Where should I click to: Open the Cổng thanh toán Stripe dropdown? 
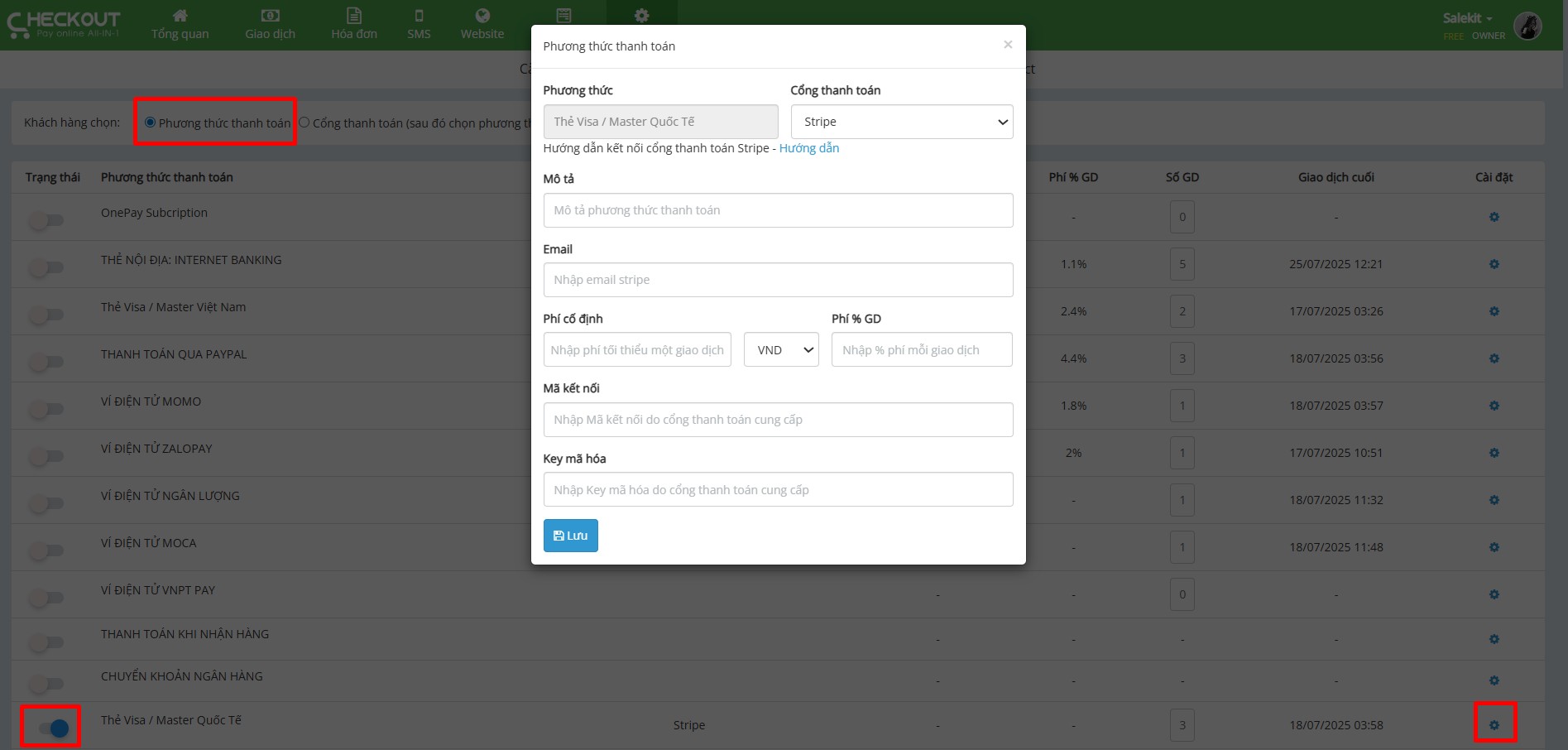(901, 122)
